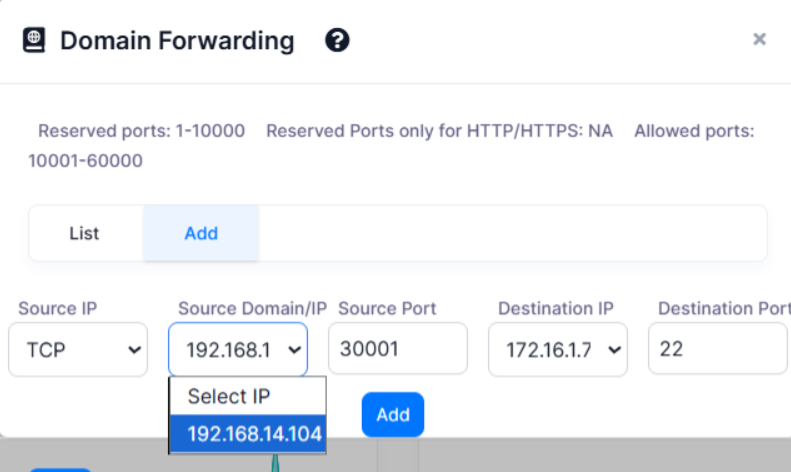Expand the Source Domain/IP dropdown
The height and width of the screenshot is (472, 791).
coord(238,349)
